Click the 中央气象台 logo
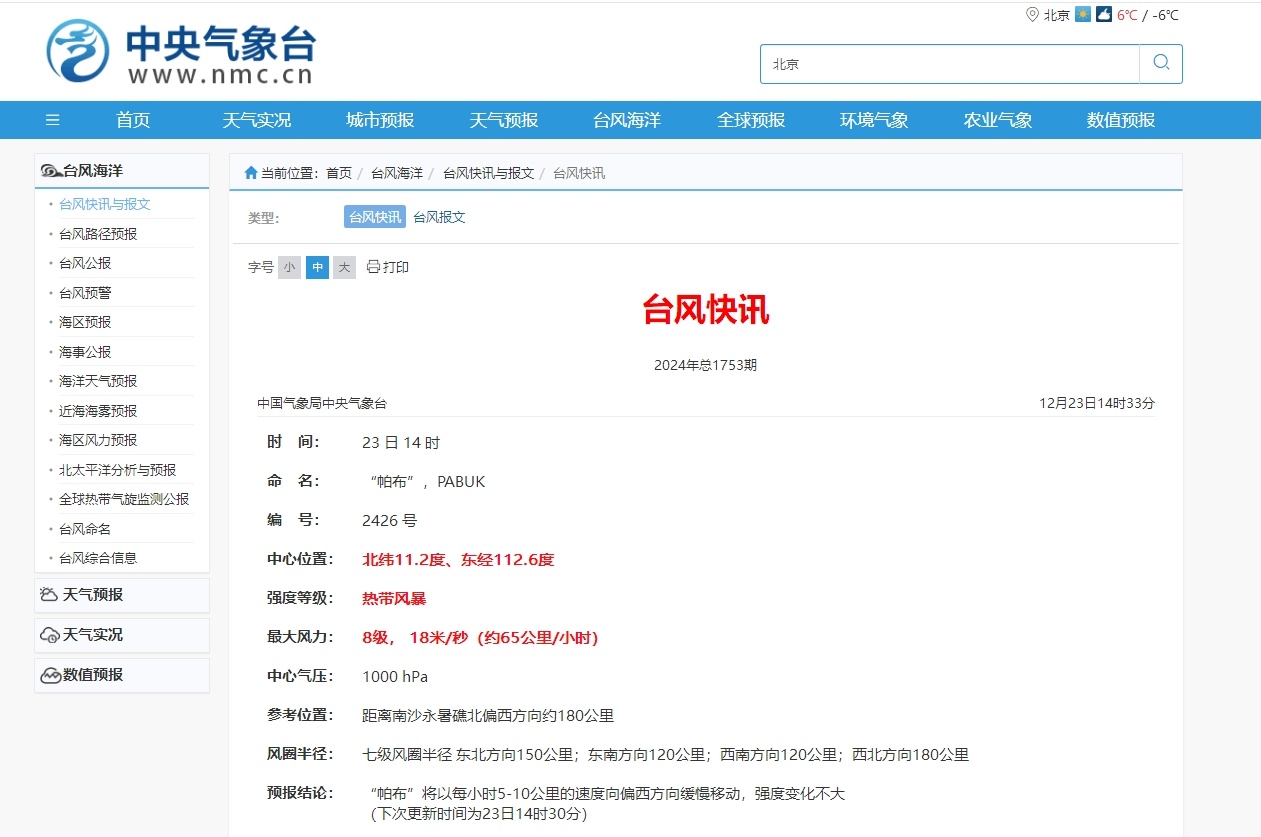Viewport: 1261px width, 837px height. [x=180, y=52]
